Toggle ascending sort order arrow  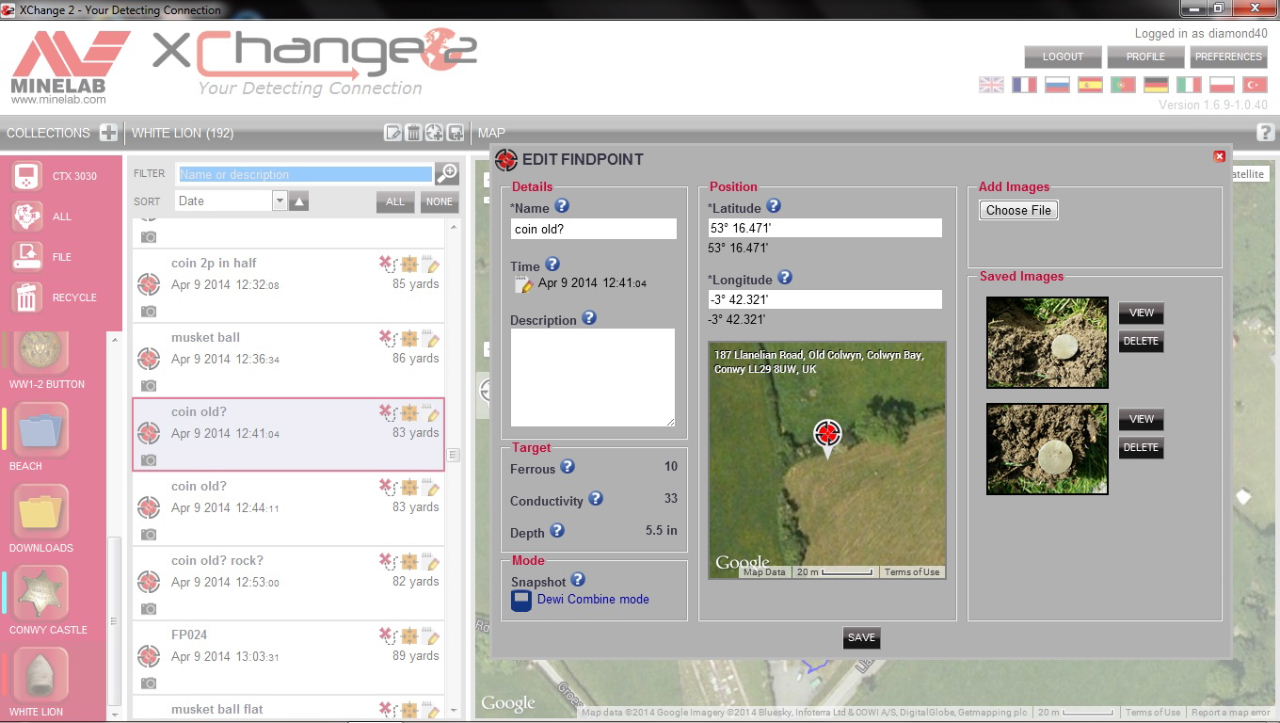pos(299,202)
